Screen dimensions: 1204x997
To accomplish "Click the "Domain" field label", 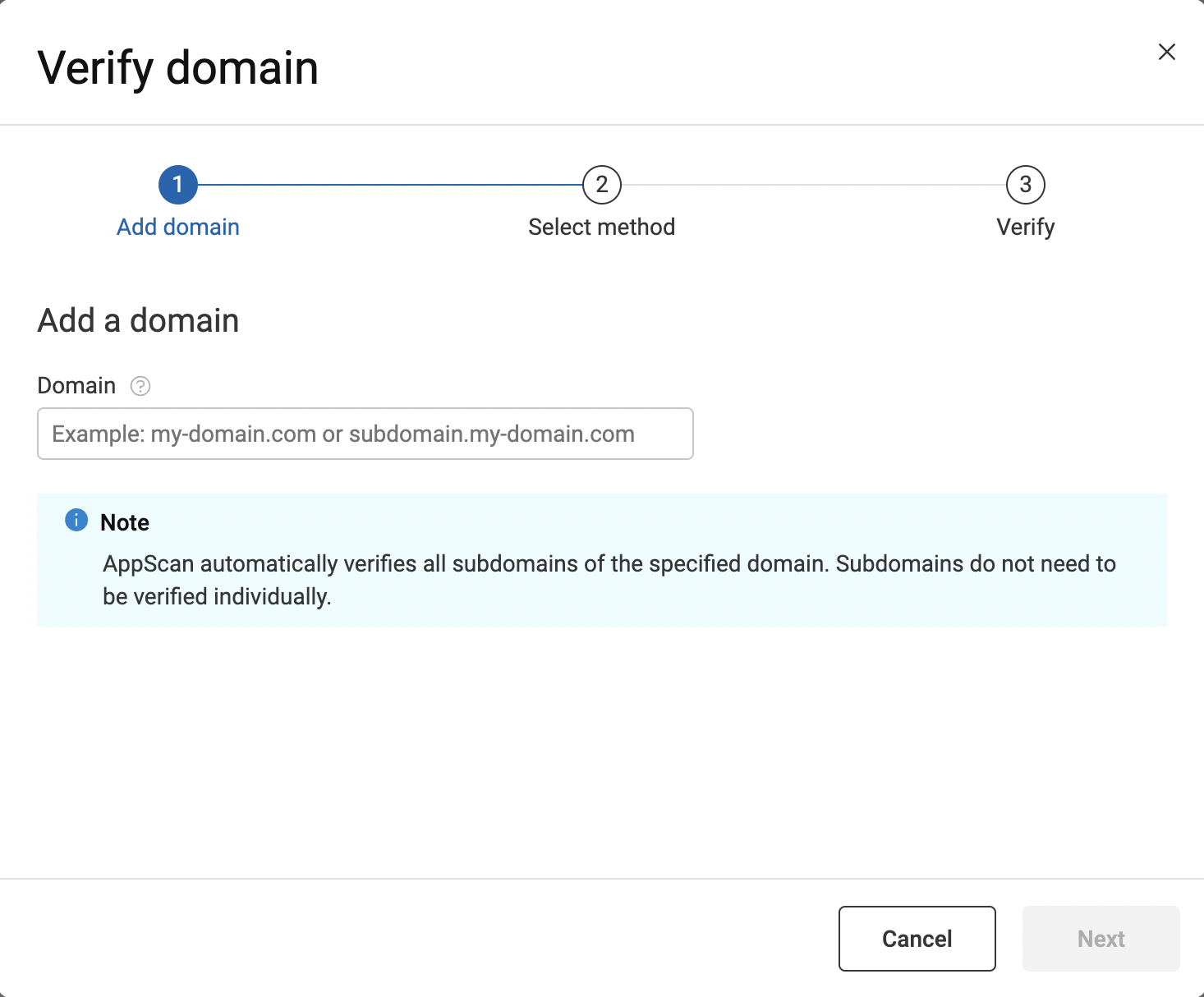I will [76, 385].
